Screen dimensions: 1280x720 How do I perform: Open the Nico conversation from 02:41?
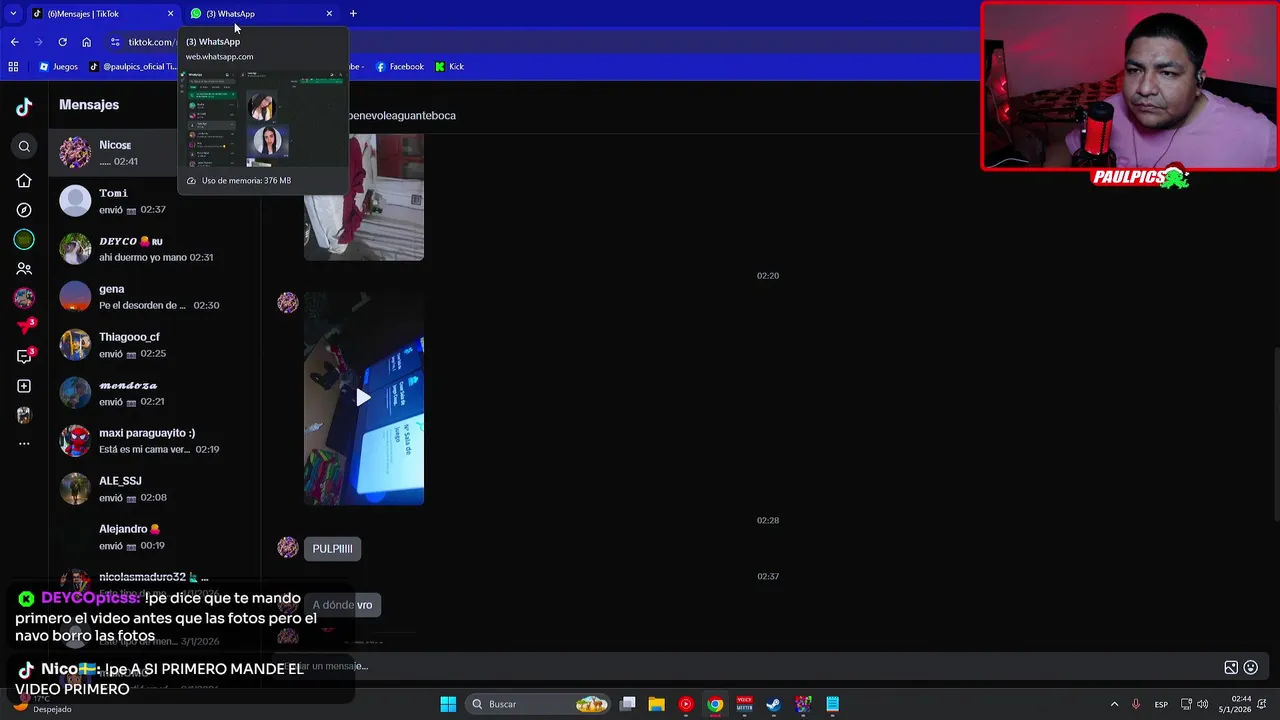[x=155, y=153]
